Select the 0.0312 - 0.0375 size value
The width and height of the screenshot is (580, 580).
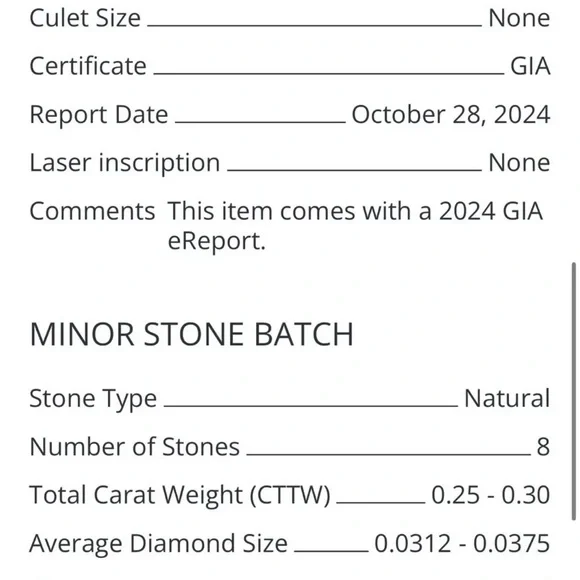(x=462, y=543)
